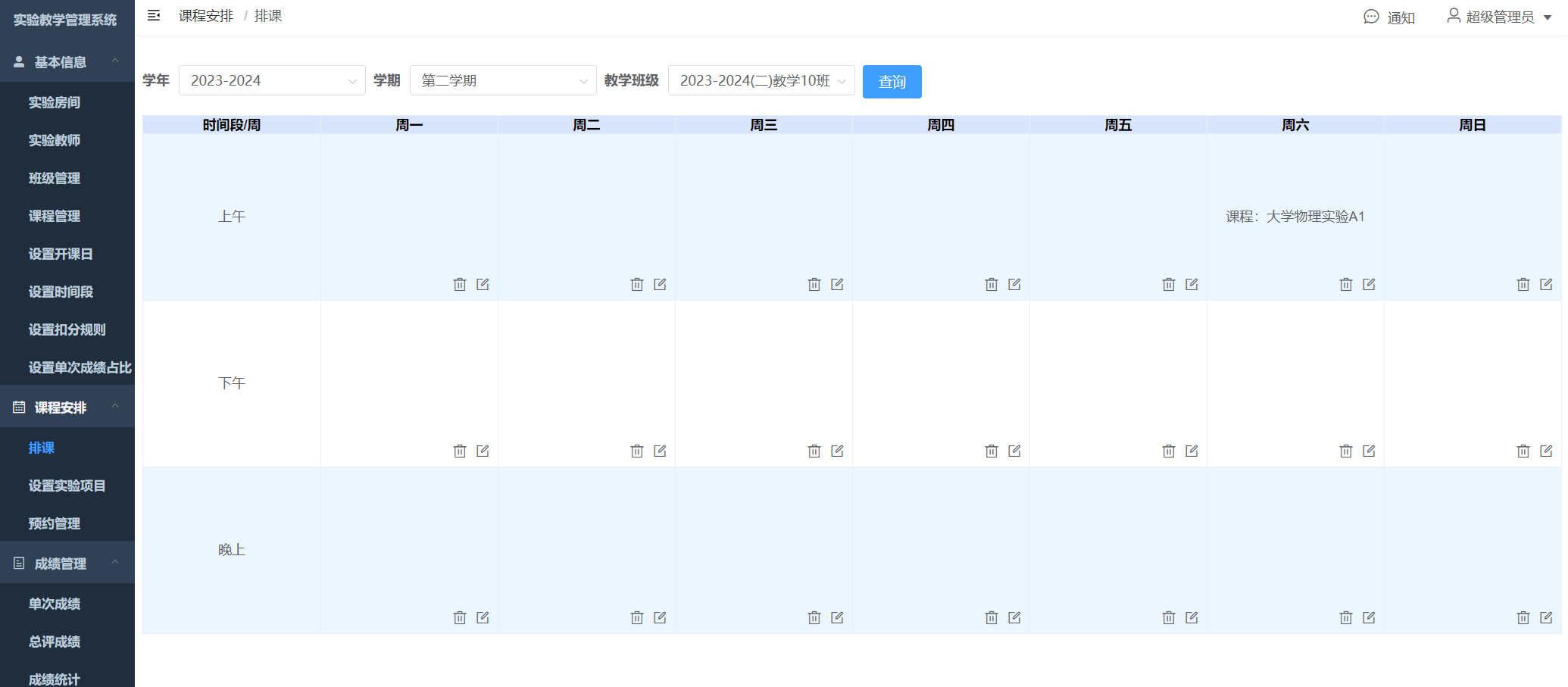
Task: Click the 查询 search button
Action: pyautogui.click(x=892, y=82)
